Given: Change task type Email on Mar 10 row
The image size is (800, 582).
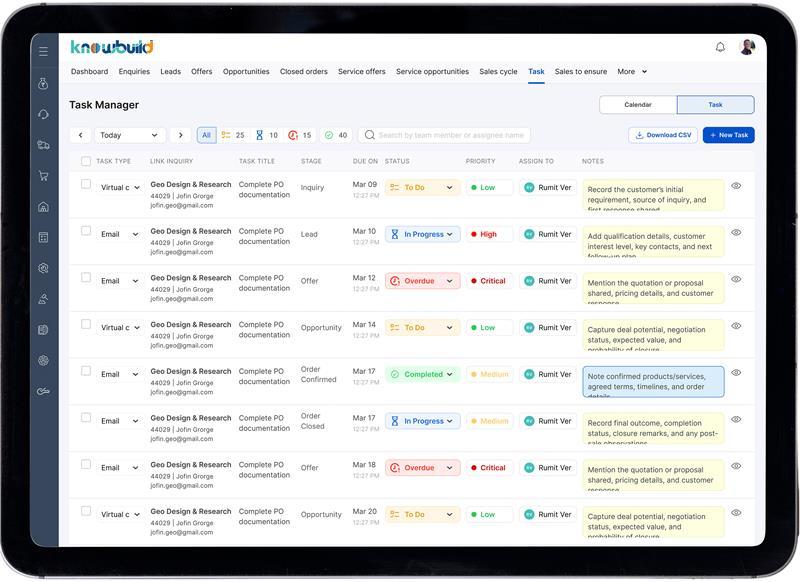Looking at the screenshot, I should point(120,234).
